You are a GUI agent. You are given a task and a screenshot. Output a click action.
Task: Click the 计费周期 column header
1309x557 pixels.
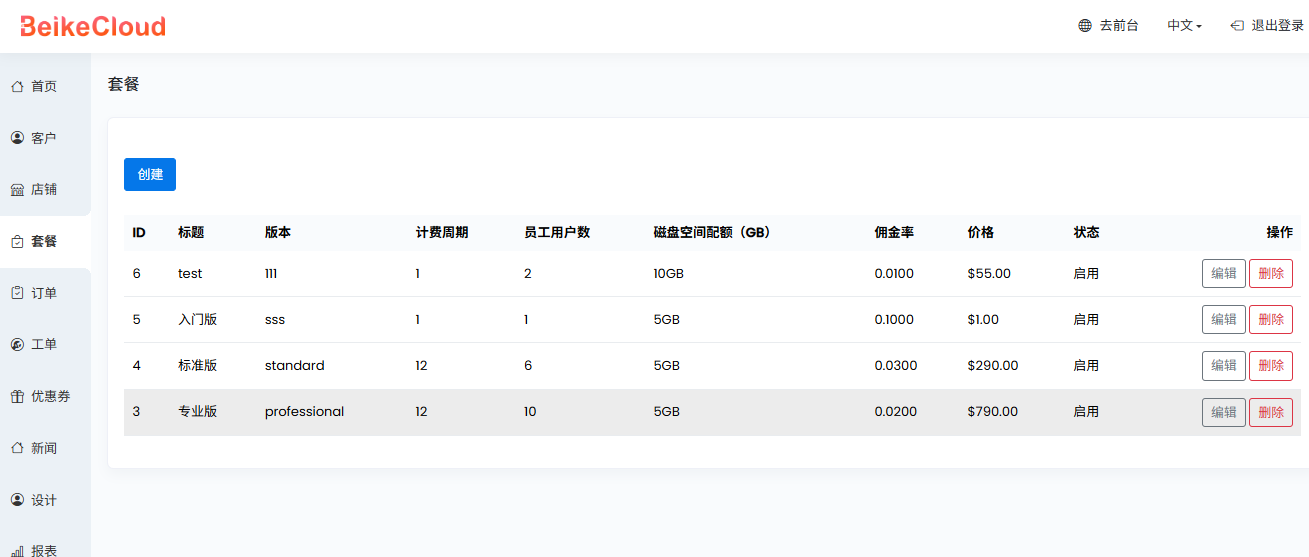(442, 232)
